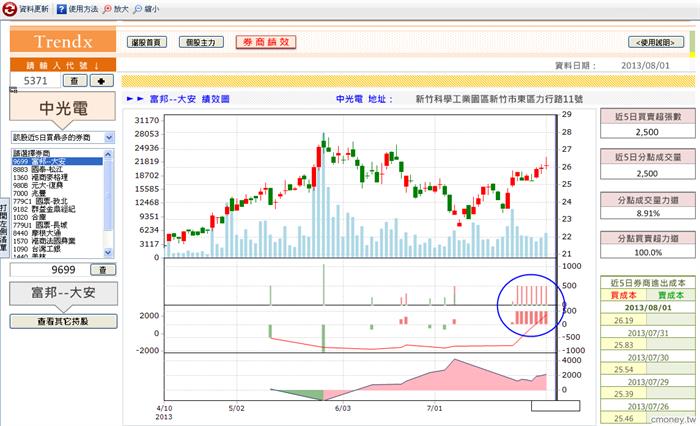
Task: Click the plus button beside stock code 5371
Action: point(102,81)
